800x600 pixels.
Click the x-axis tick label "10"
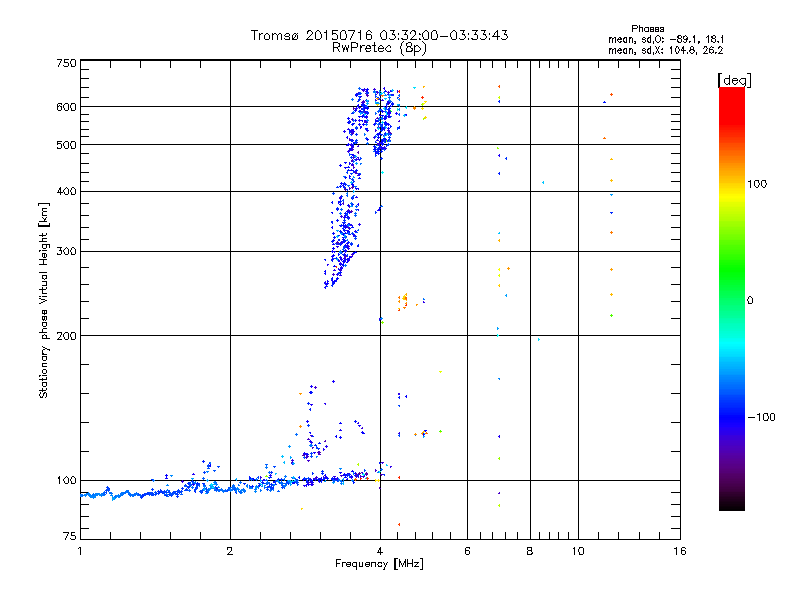[x=578, y=551]
